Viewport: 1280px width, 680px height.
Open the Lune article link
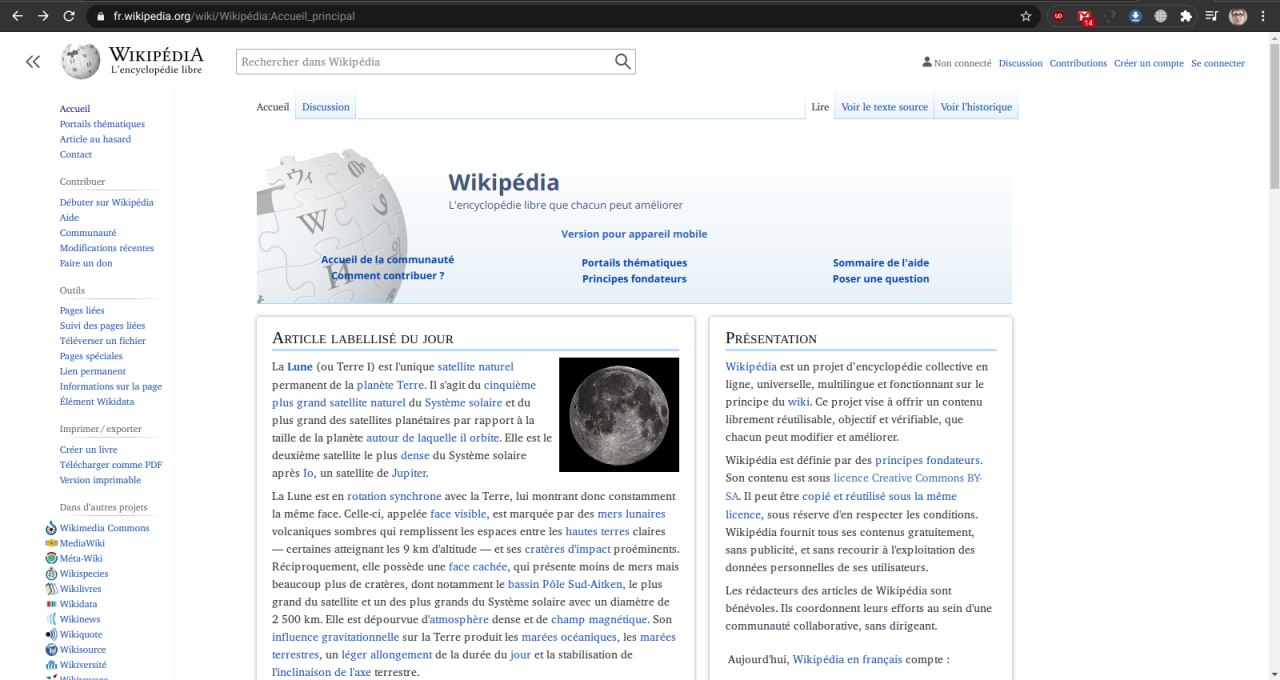[299, 367]
